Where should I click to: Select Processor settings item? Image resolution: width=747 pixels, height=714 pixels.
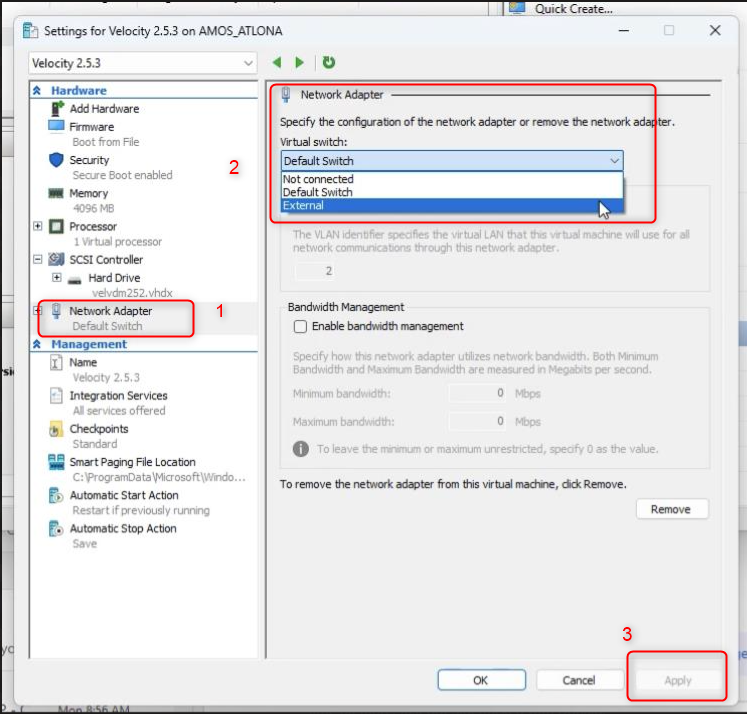93,226
